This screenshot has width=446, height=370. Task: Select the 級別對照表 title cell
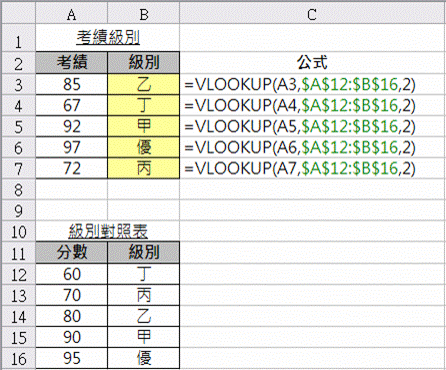108,231
